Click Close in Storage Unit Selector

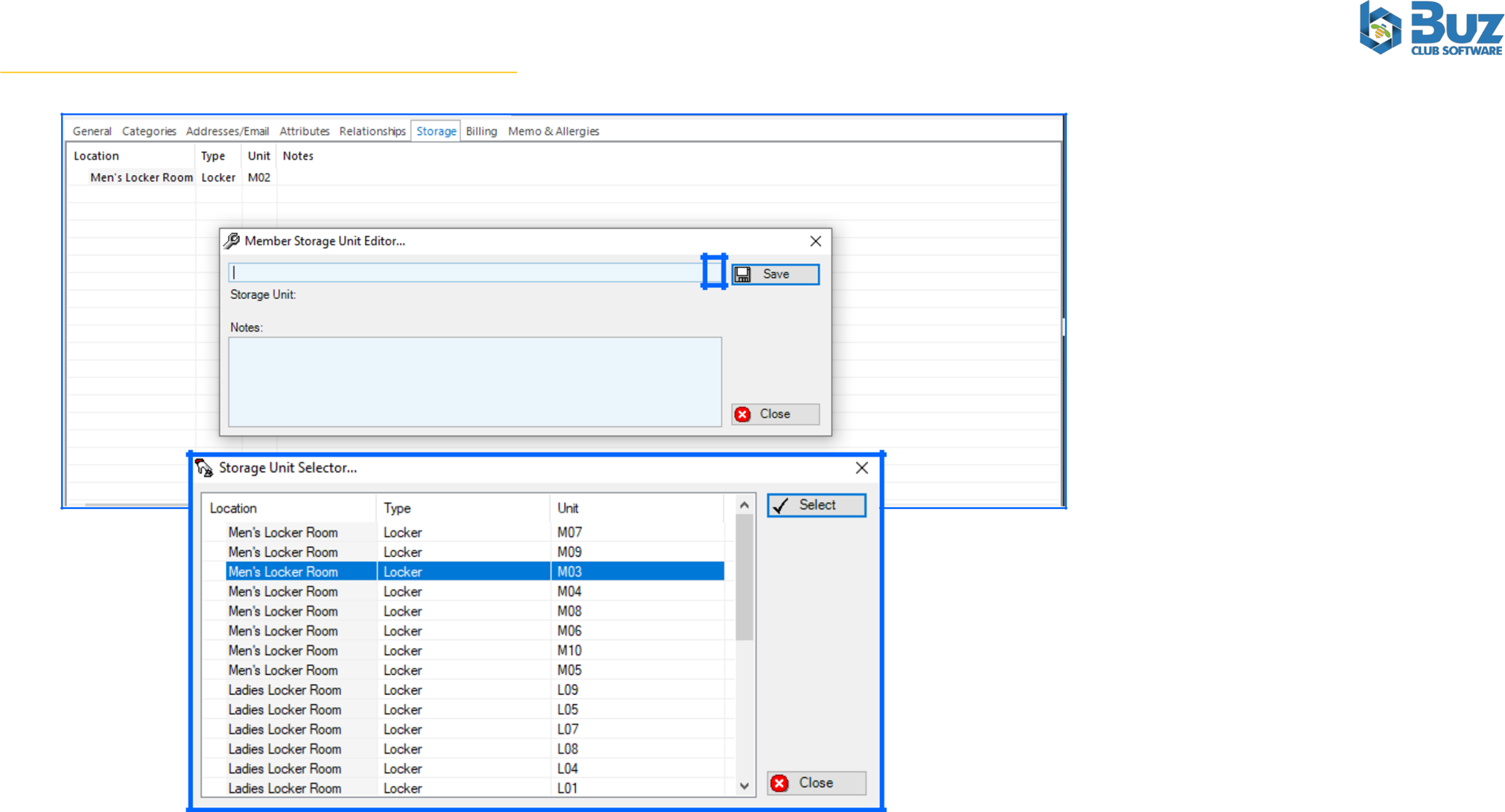(816, 783)
